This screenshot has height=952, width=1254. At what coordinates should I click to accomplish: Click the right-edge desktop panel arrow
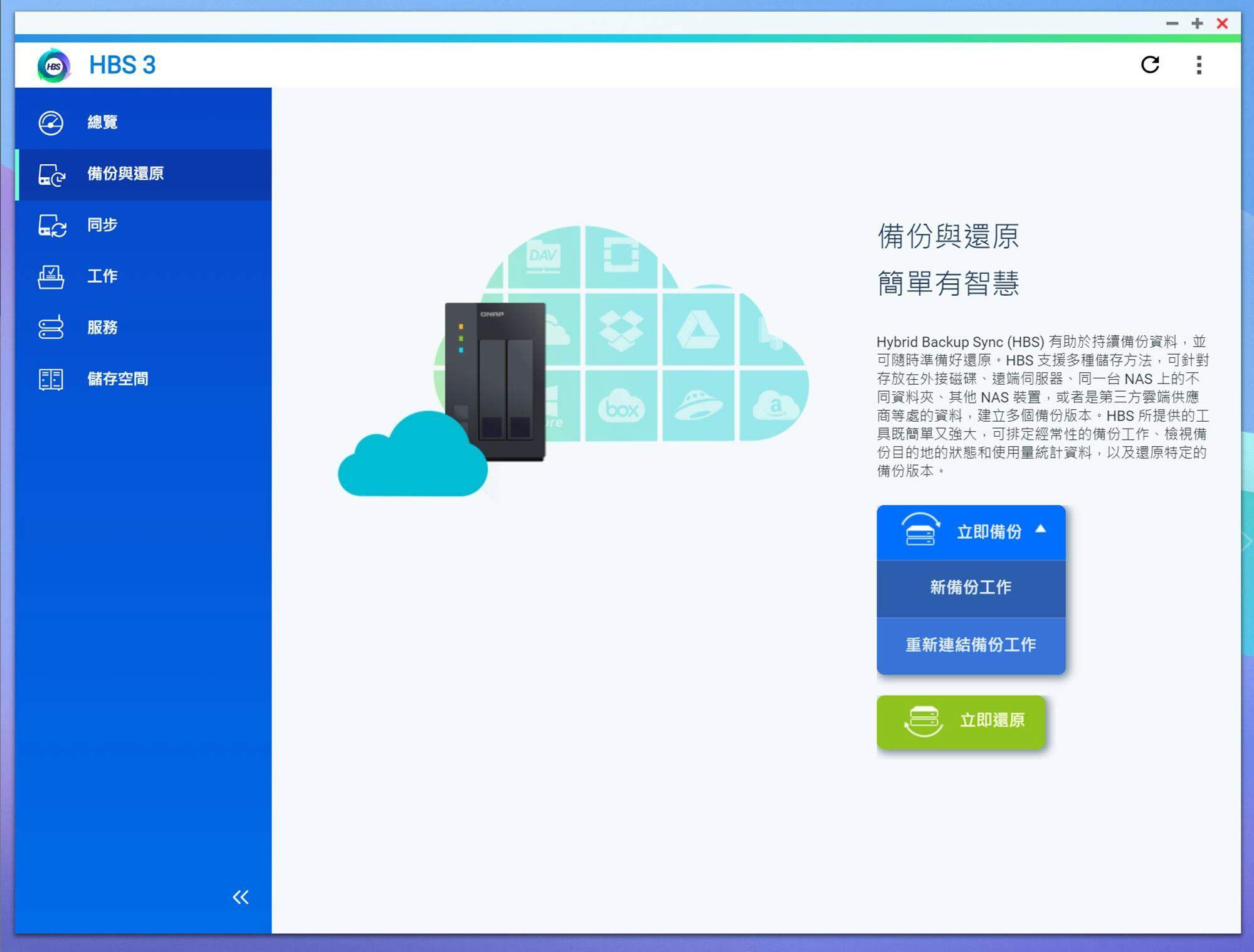1247,541
